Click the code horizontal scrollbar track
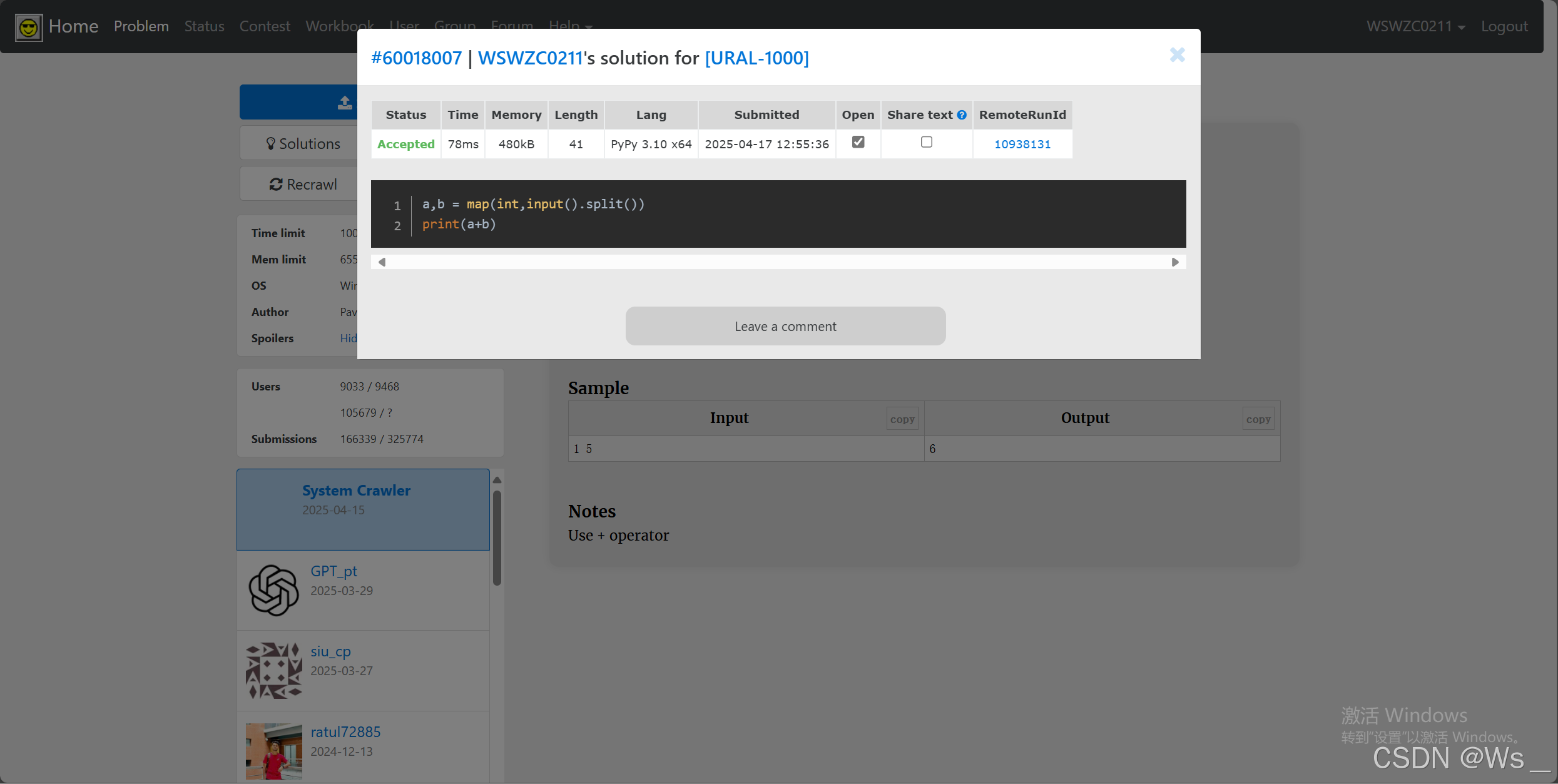Screen dimensions: 1558x784 coord(778,262)
